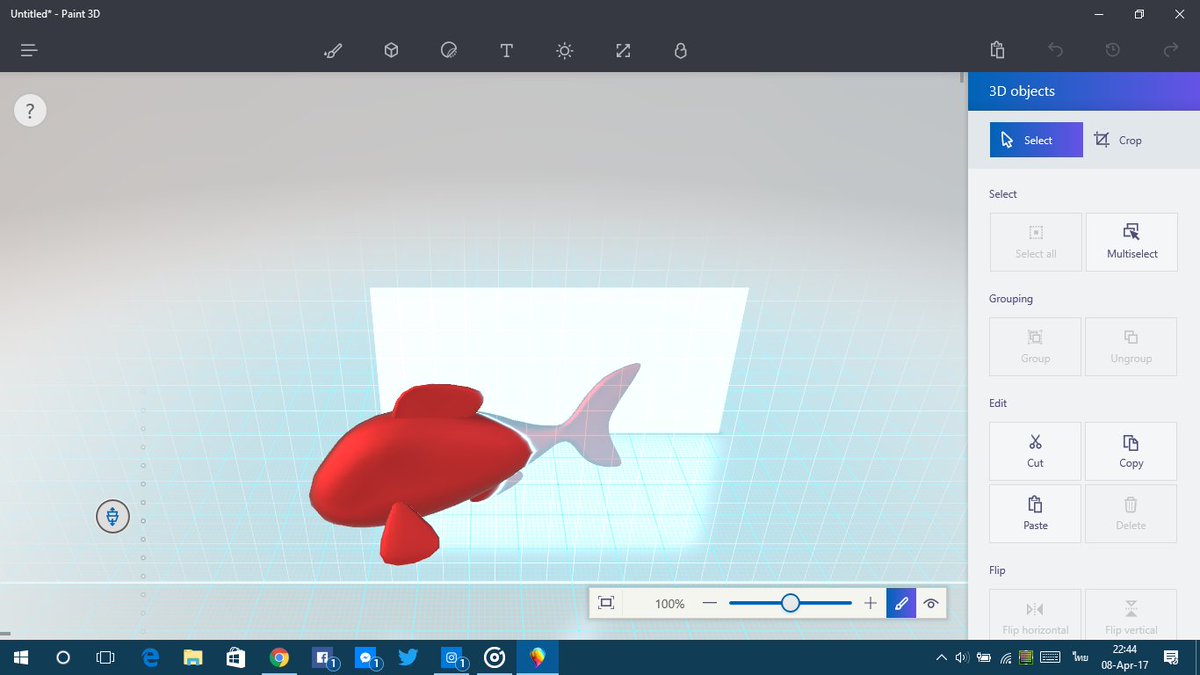The width and height of the screenshot is (1200, 675).
Task: Enable Multiselect mode
Action: click(x=1132, y=242)
